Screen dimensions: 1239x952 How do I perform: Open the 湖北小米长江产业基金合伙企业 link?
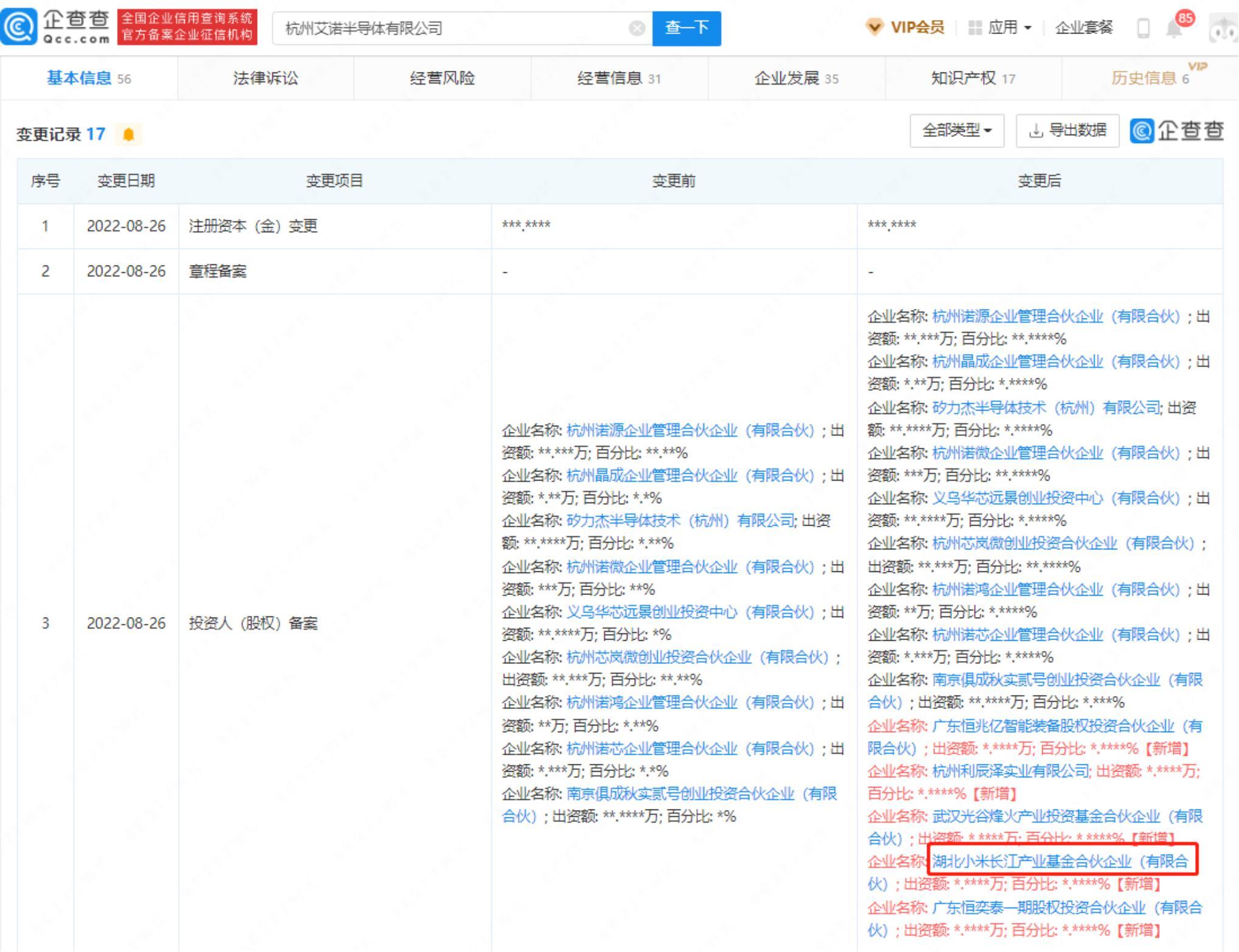(x=1031, y=861)
